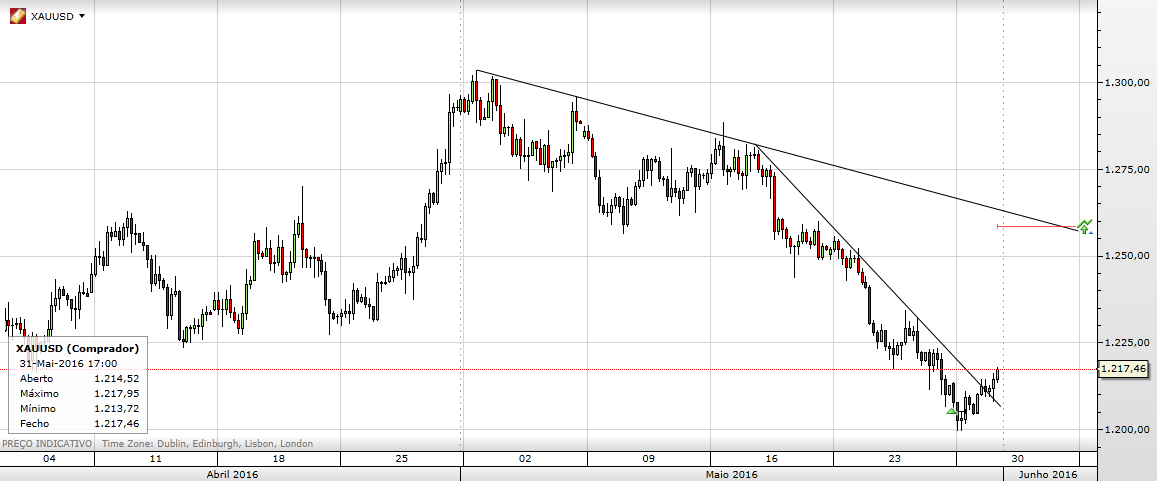The width and height of the screenshot is (1157, 481).
Task: Click the Abril 2016 month label
Action: pos(231,474)
